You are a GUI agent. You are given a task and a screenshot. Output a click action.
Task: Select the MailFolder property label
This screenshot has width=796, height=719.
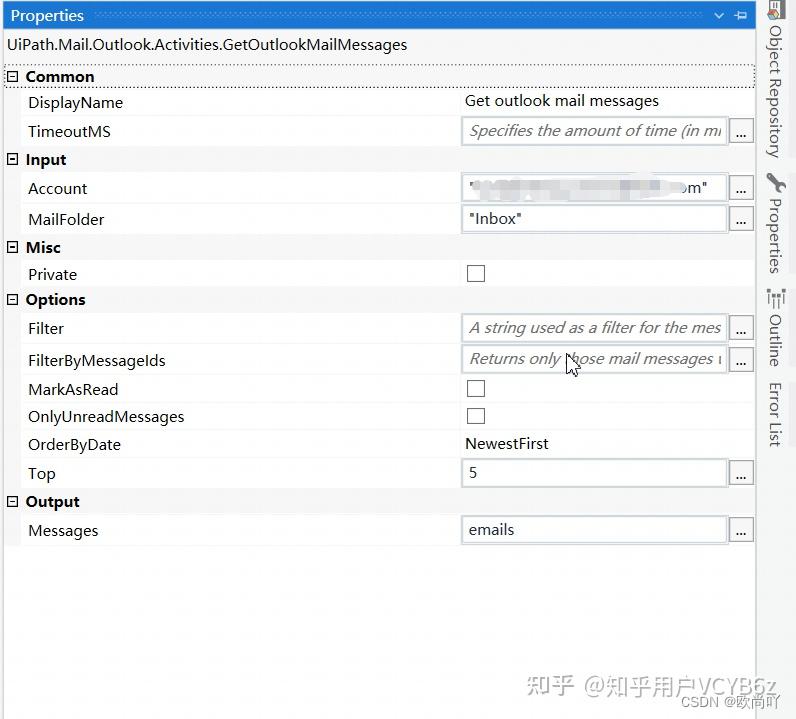point(66,220)
